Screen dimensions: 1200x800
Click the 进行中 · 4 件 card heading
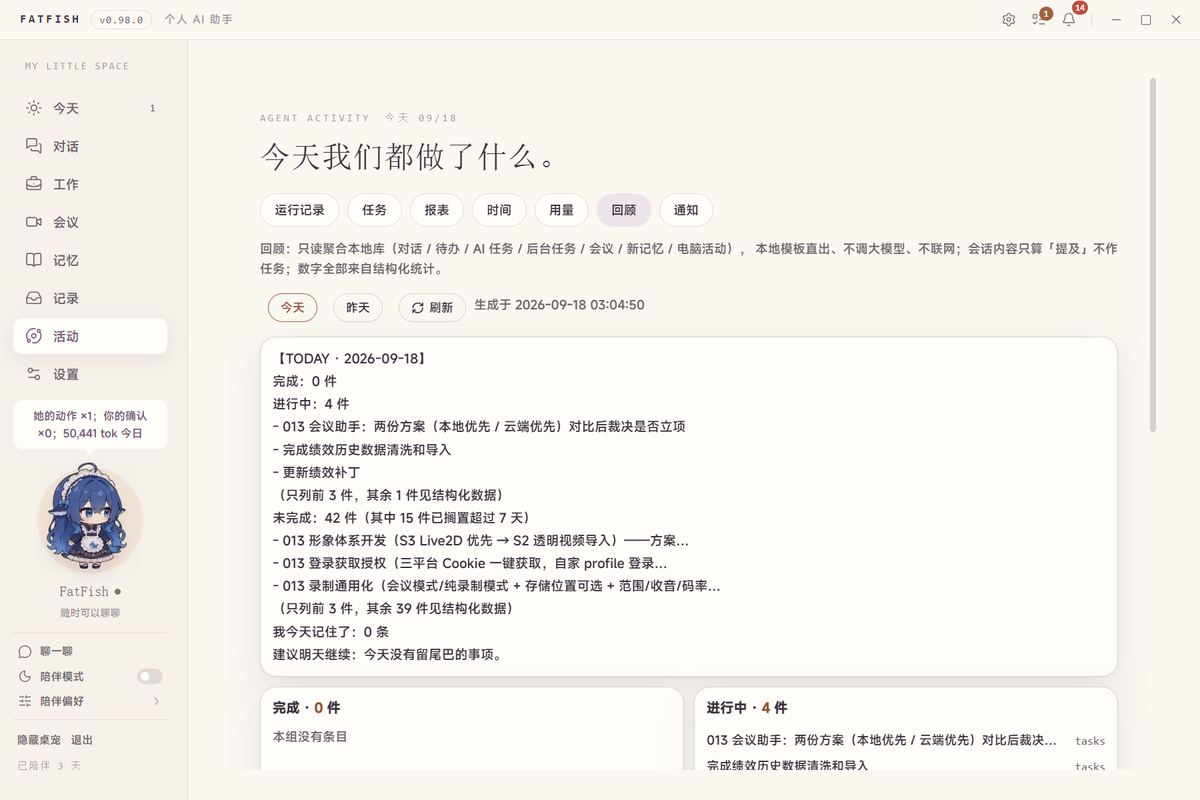coord(747,707)
